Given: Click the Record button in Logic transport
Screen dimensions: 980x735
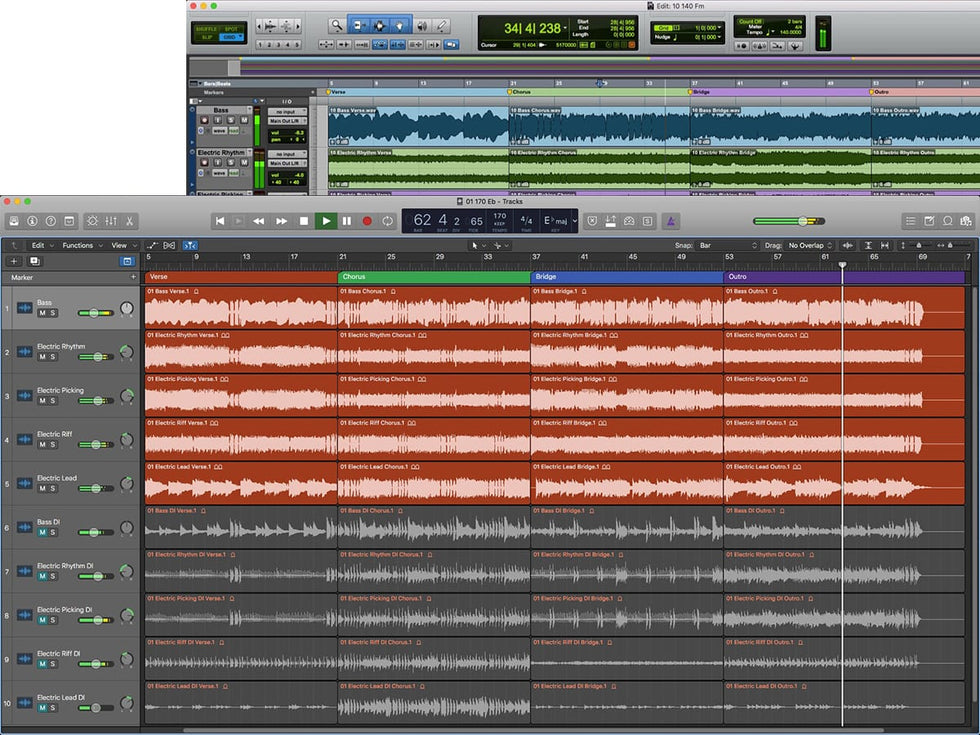Looking at the screenshot, I should pos(367,221).
